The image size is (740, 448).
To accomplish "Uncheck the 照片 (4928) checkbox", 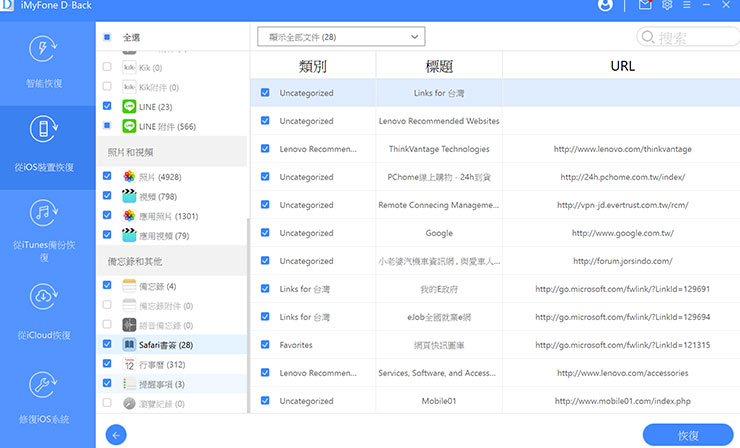I will (107, 176).
